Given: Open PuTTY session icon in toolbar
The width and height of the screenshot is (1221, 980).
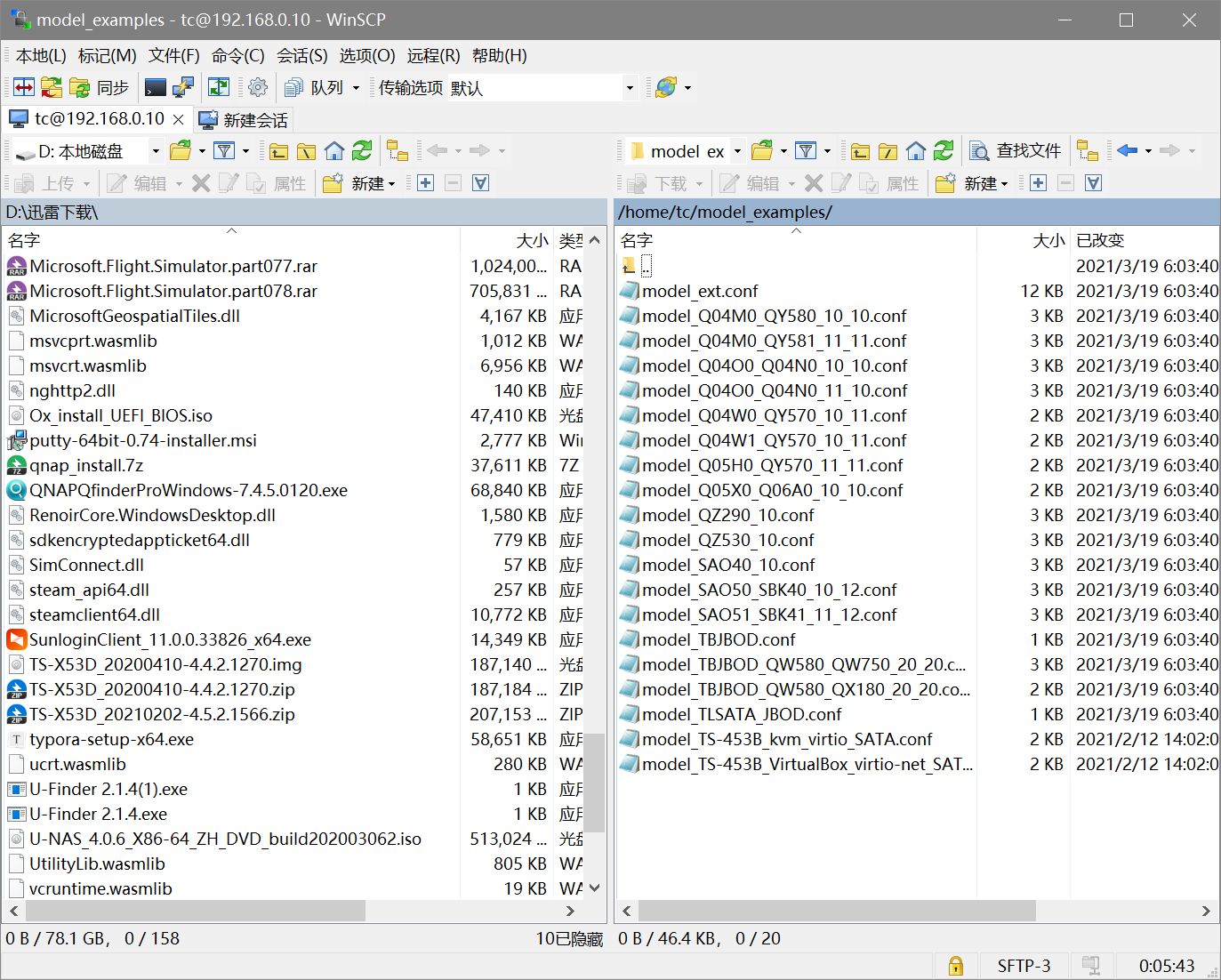Looking at the screenshot, I should coord(183,87).
